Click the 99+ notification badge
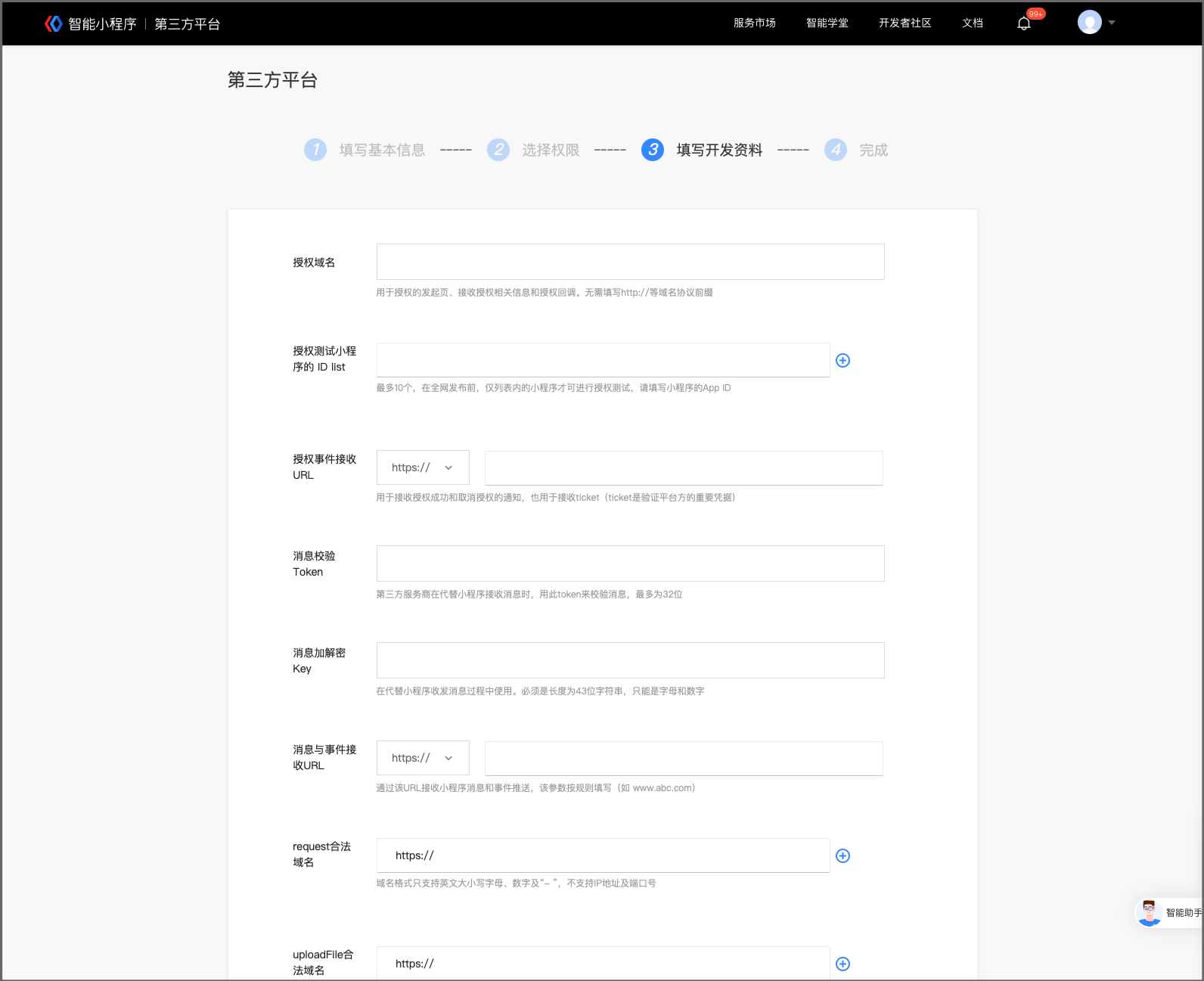 tap(1036, 14)
